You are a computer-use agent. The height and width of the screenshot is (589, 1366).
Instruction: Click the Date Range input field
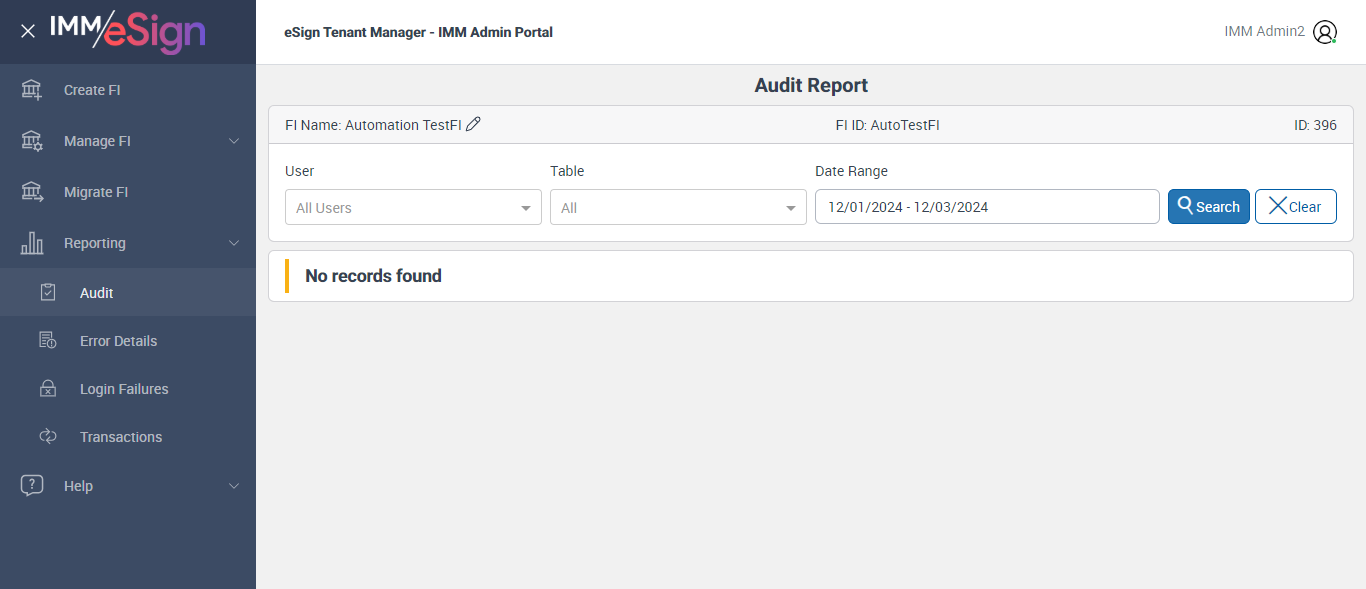click(x=986, y=207)
